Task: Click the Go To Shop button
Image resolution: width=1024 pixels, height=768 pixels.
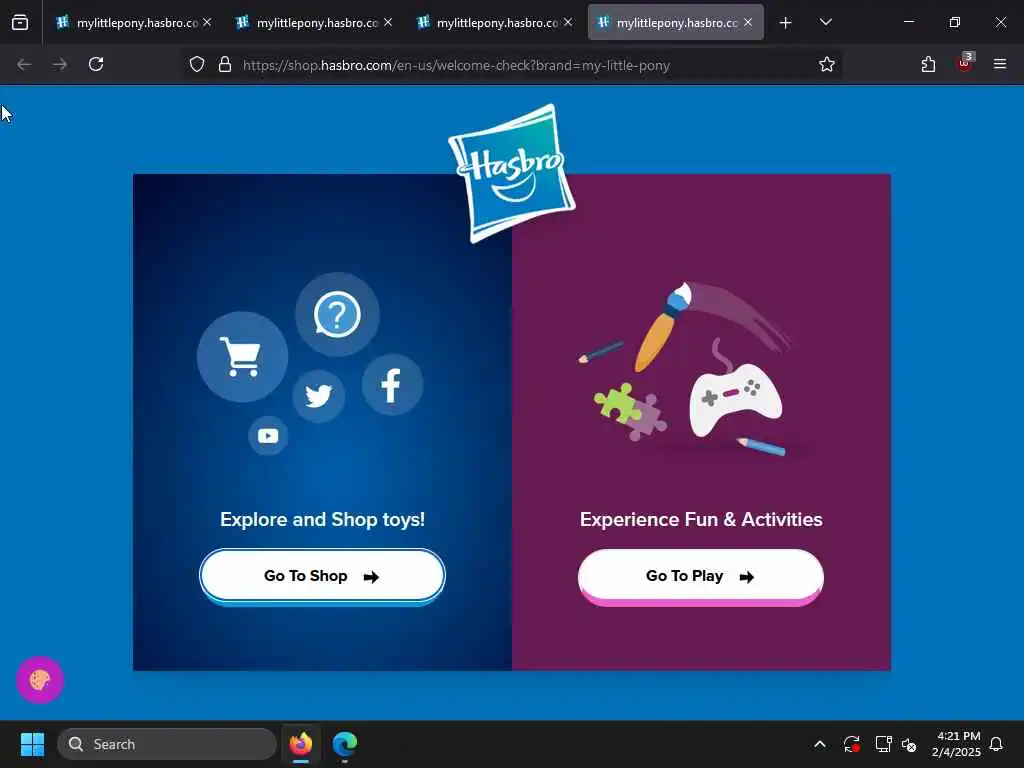Action: coord(322,576)
